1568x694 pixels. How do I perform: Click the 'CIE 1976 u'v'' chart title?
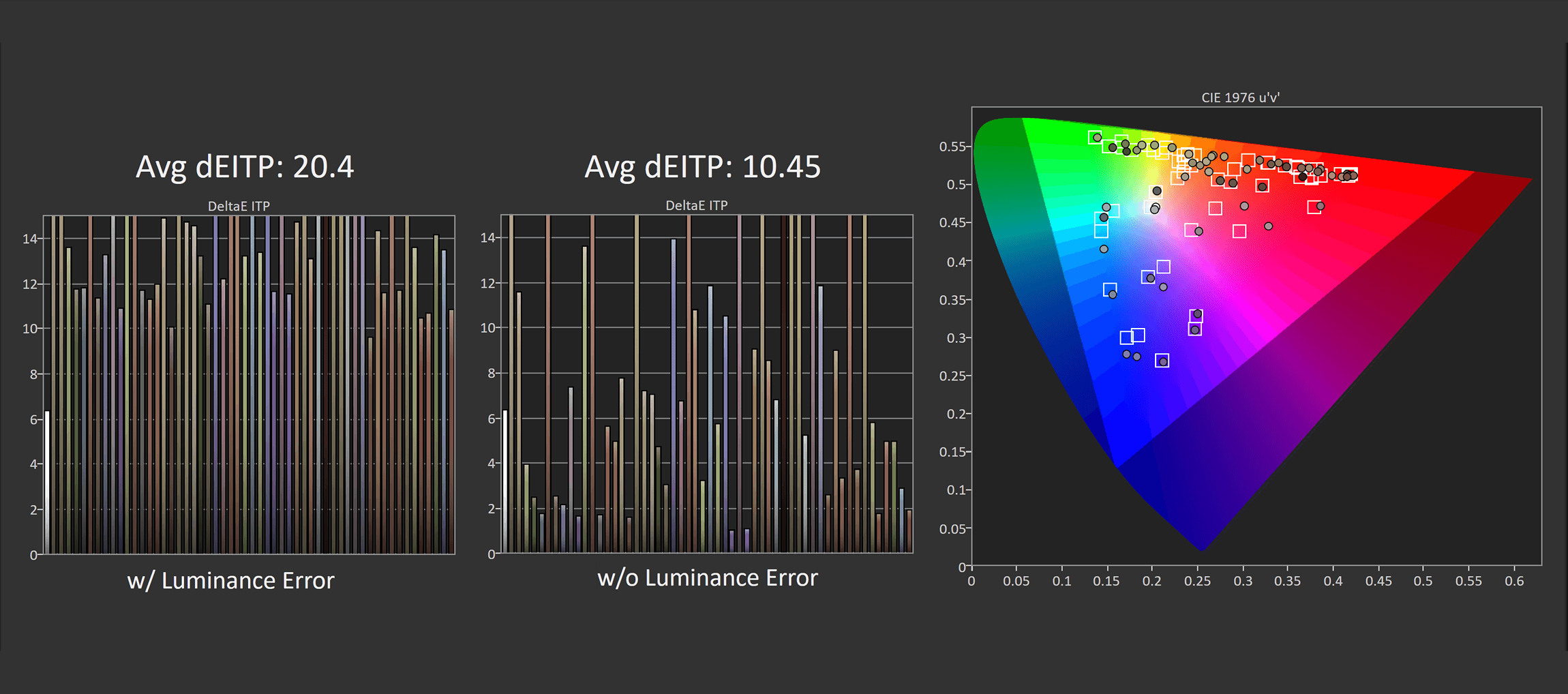point(1240,97)
